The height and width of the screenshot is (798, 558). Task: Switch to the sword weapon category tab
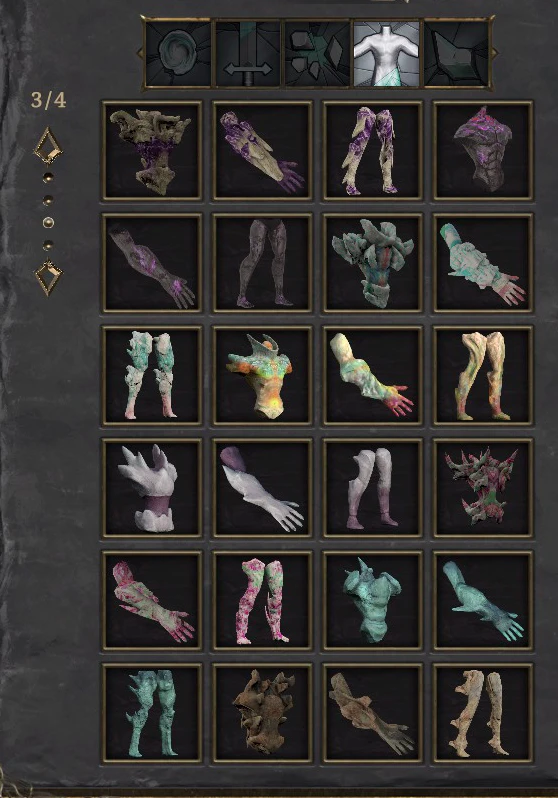click(247, 53)
